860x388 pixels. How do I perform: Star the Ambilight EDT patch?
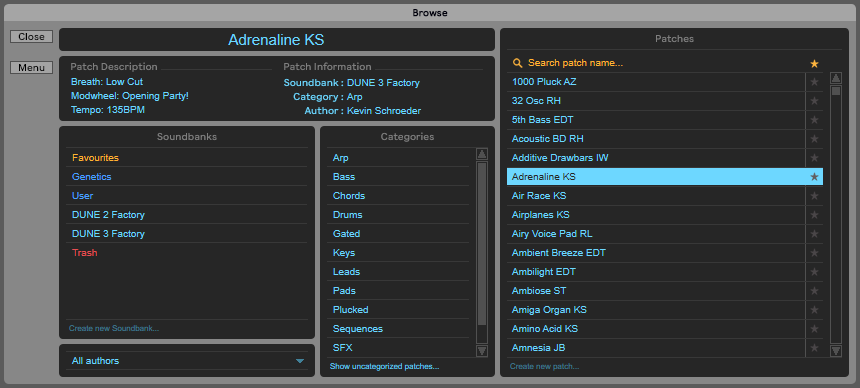coord(814,272)
